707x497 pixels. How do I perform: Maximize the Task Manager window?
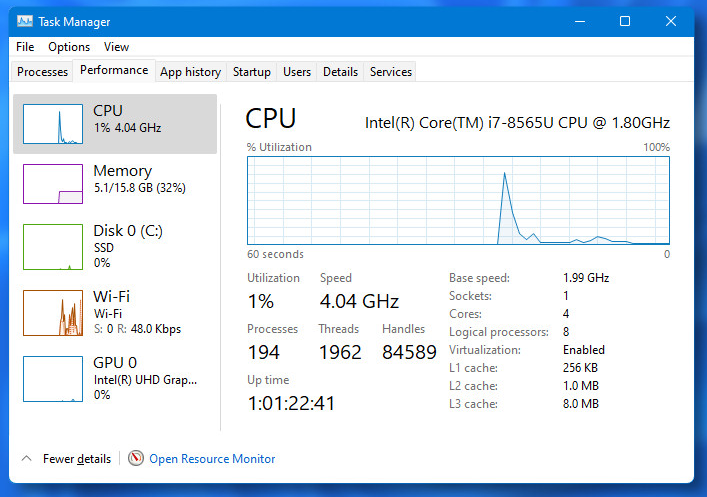click(624, 21)
